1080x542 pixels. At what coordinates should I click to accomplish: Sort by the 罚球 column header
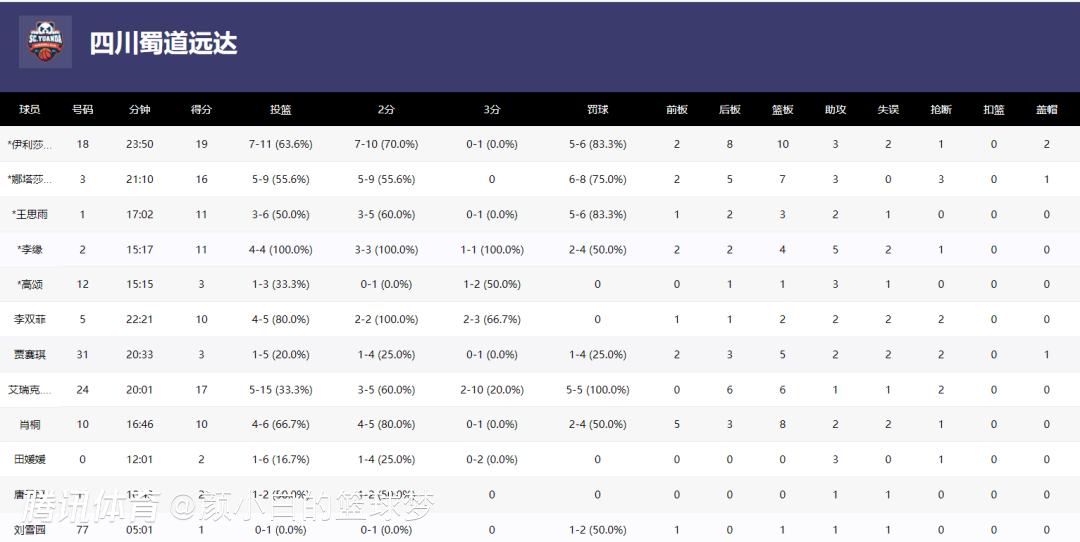coord(597,110)
